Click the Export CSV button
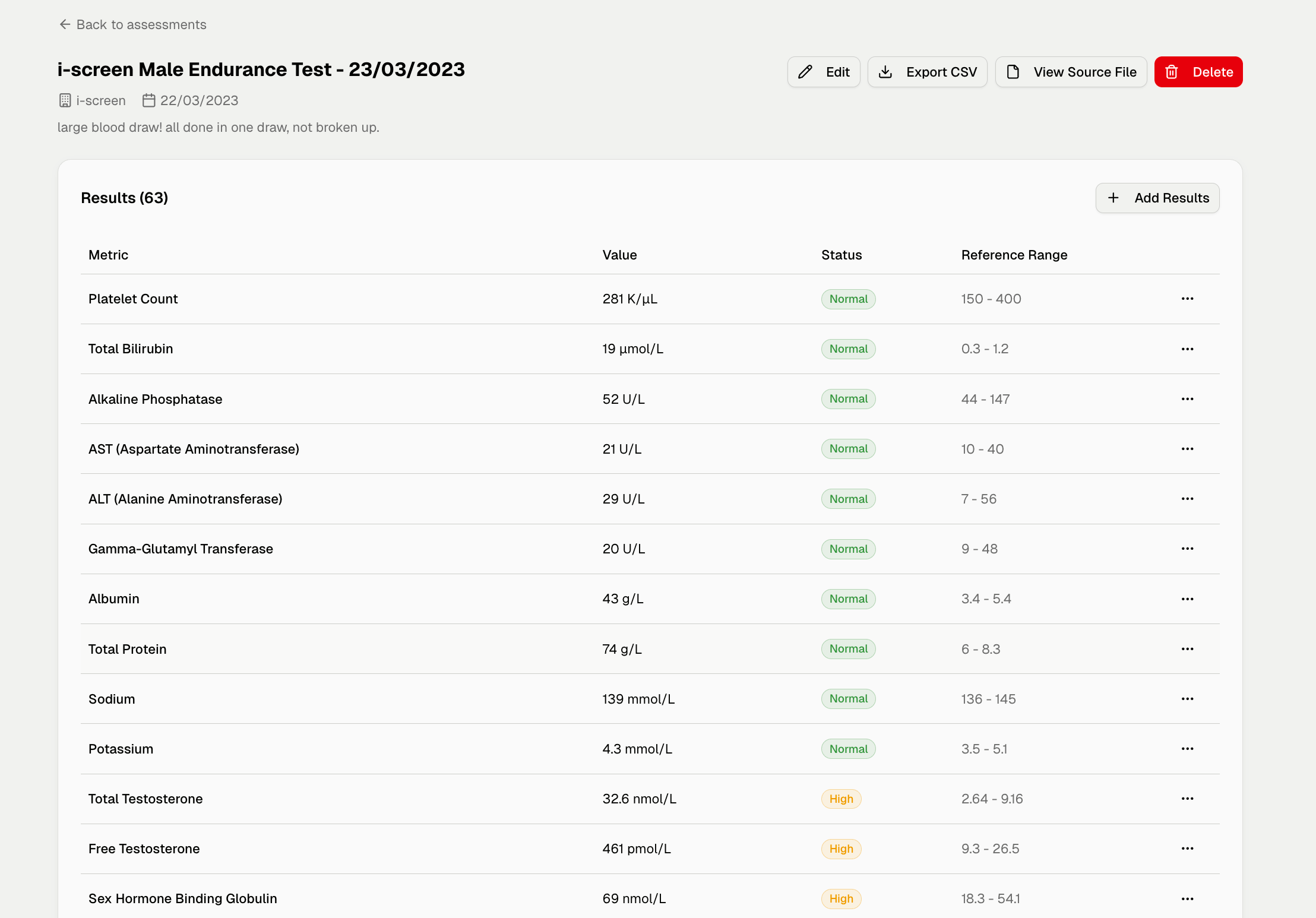Image resolution: width=1316 pixels, height=918 pixels. click(x=928, y=71)
